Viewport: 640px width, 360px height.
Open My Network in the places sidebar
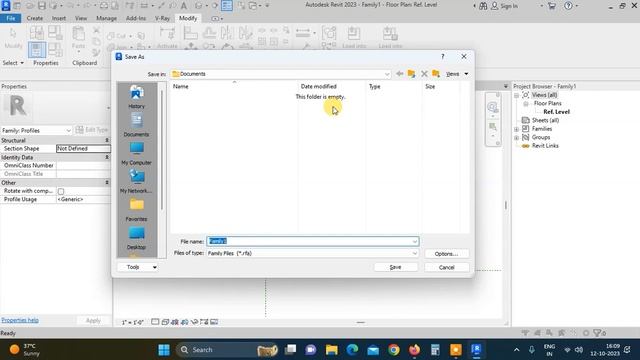(136, 182)
